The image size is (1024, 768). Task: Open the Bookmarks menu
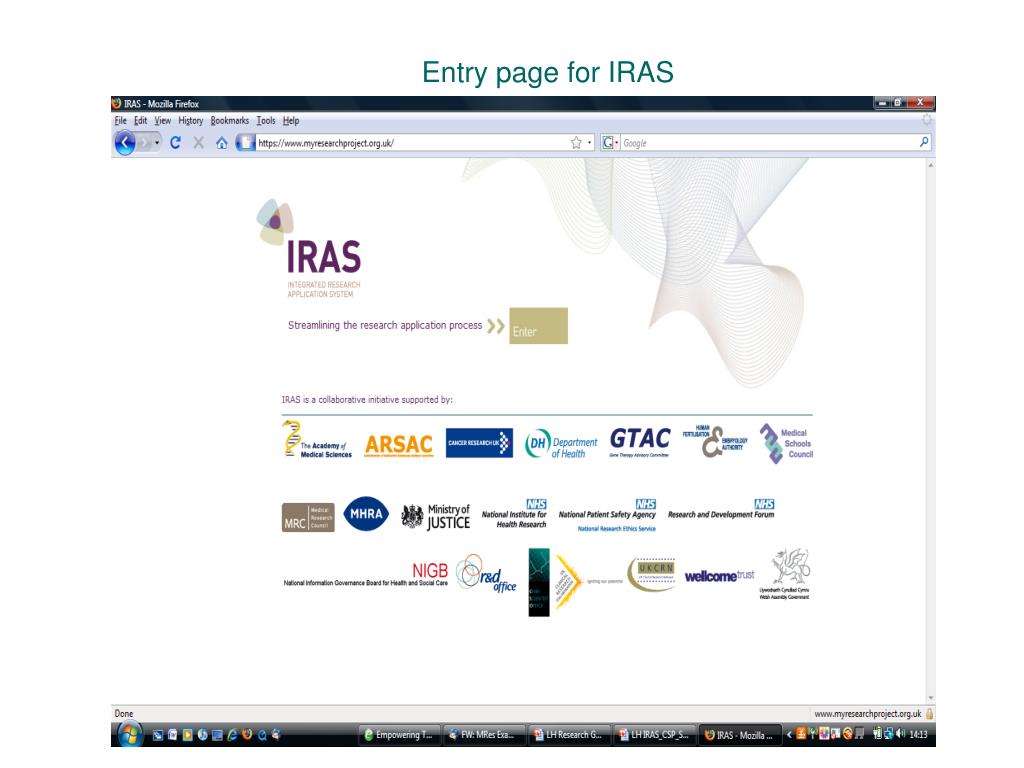[229, 121]
